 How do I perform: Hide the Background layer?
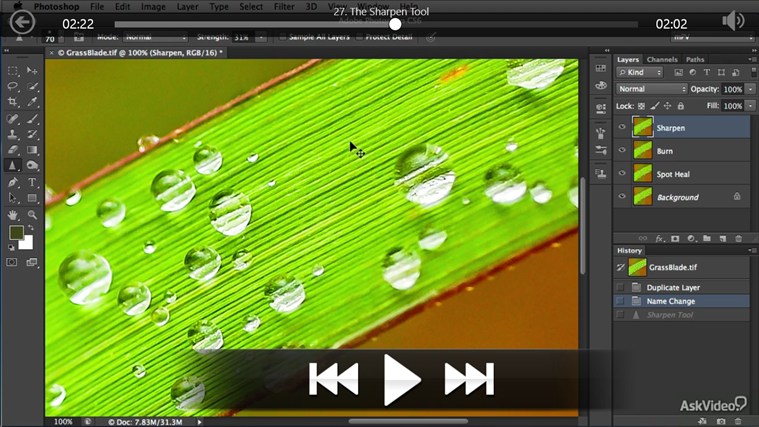[x=622, y=197]
